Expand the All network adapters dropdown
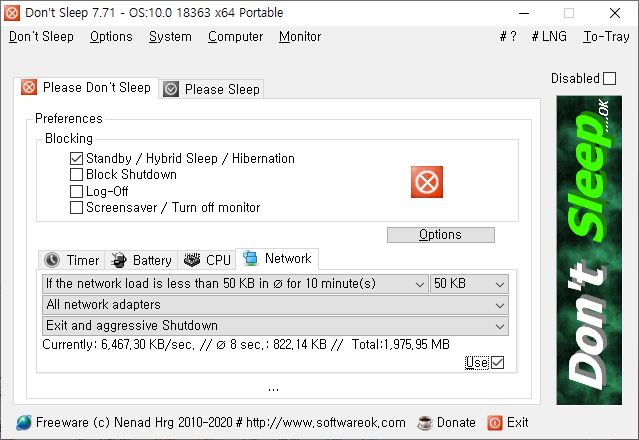 point(275,305)
